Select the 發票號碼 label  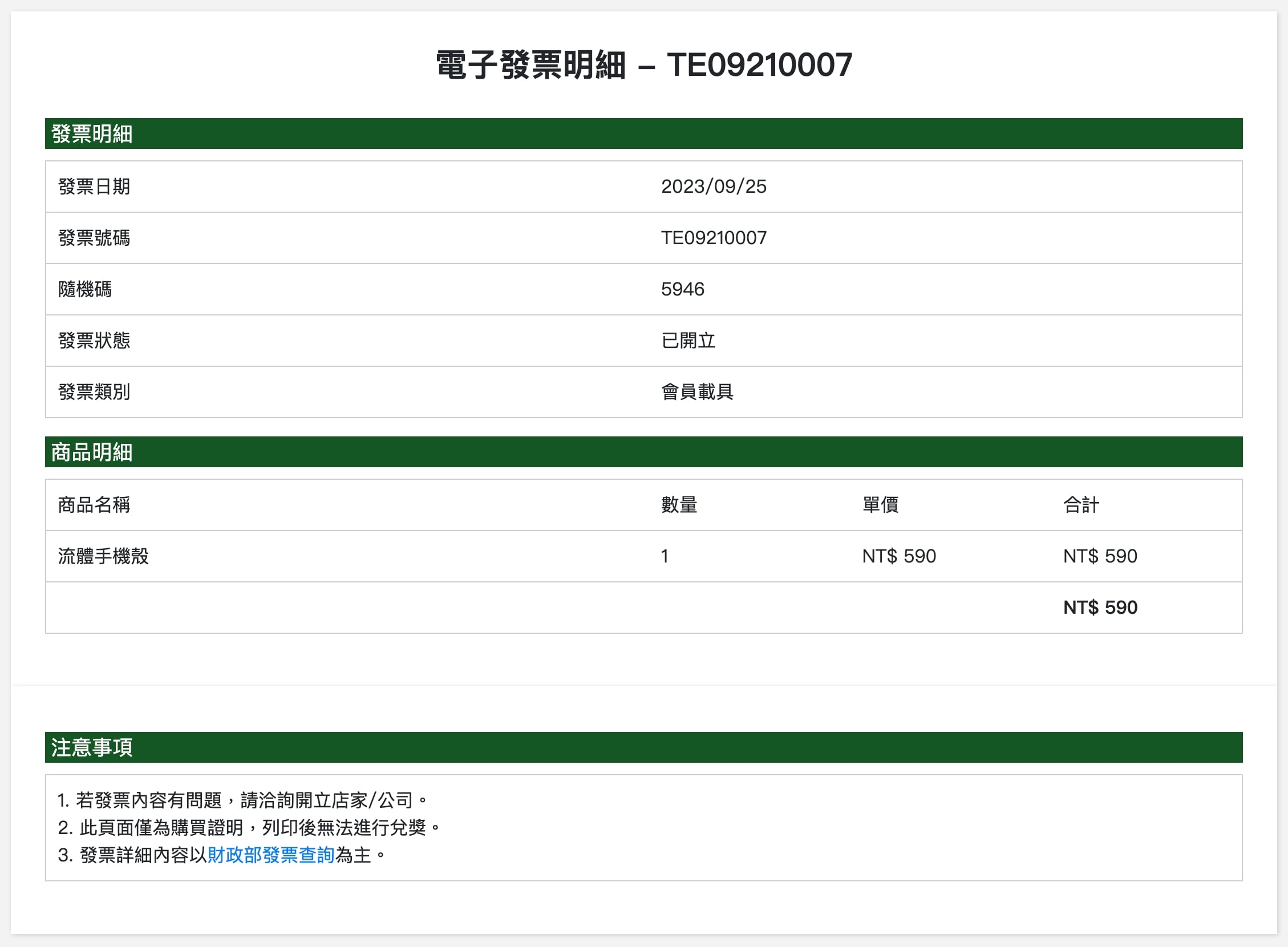tap(94, 238)
